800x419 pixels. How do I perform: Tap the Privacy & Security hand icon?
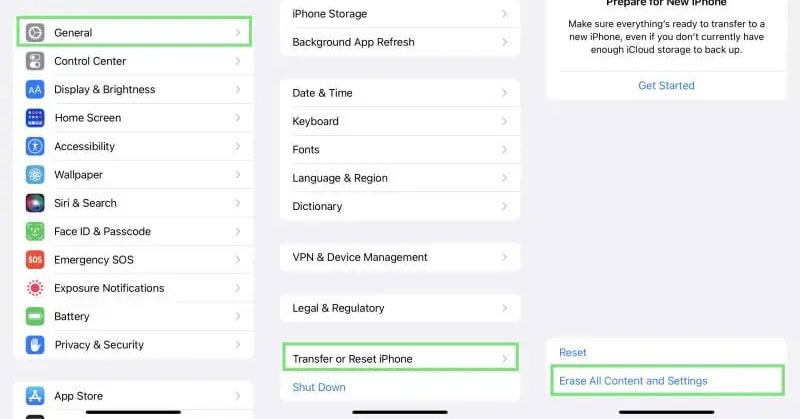36,345
